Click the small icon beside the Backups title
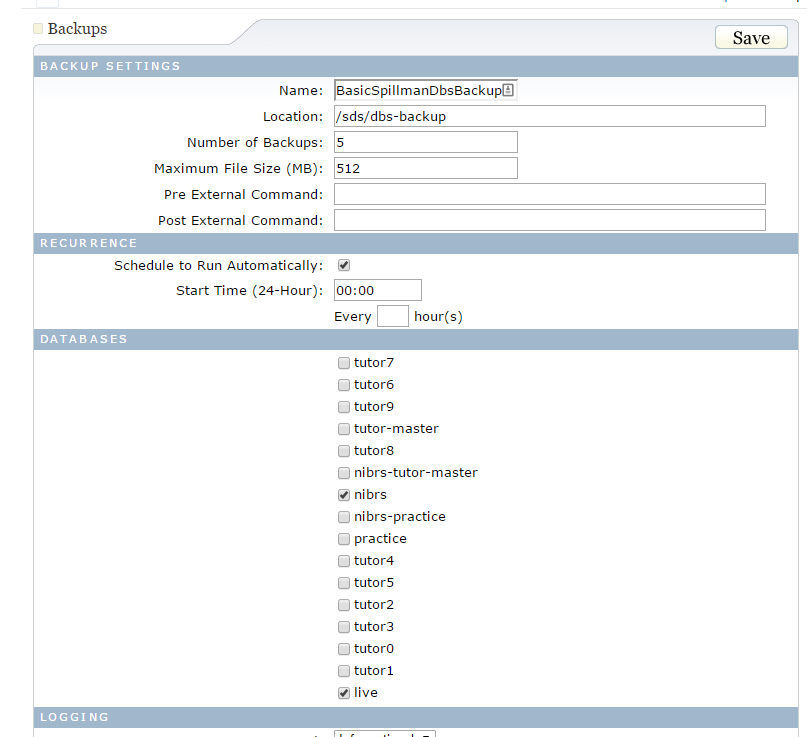807x737 pixels. coord(39,29)
